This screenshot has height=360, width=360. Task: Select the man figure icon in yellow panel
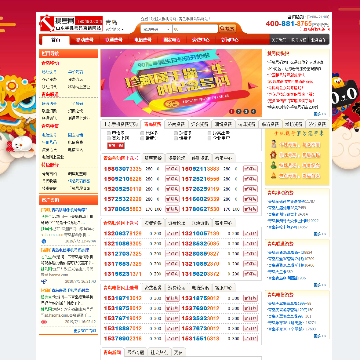coord(274,144)
